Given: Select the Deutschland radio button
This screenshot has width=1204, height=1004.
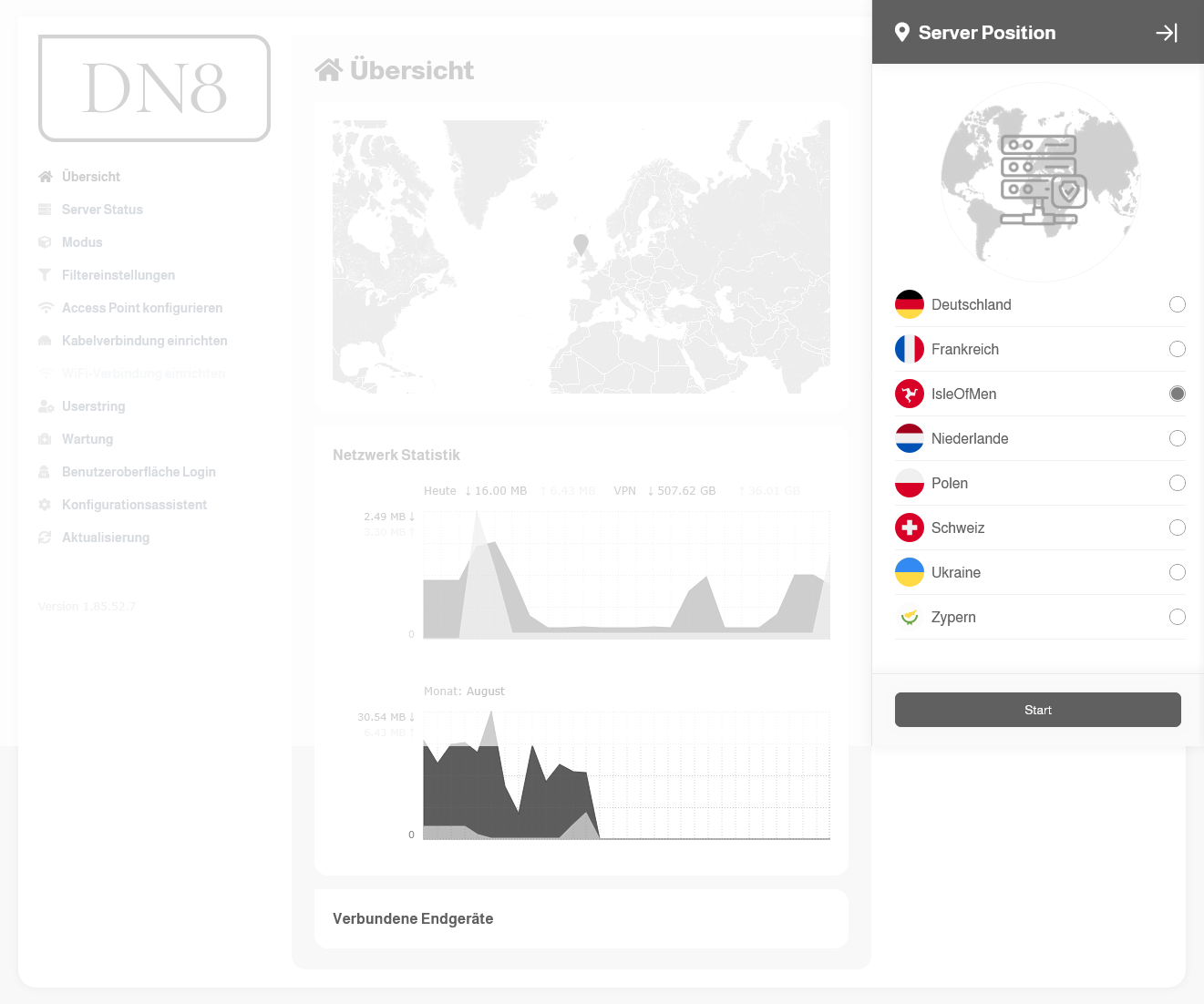Looking at the screenshot, I should click(1177, 304).
